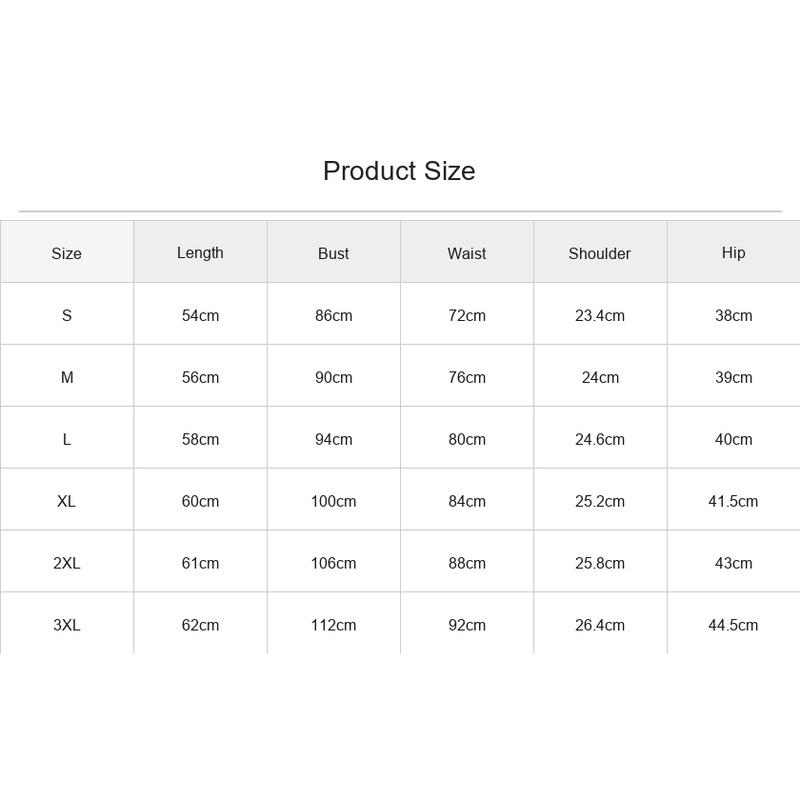Select the Length column header
800x800 pixels.
[x=200, y=253]
